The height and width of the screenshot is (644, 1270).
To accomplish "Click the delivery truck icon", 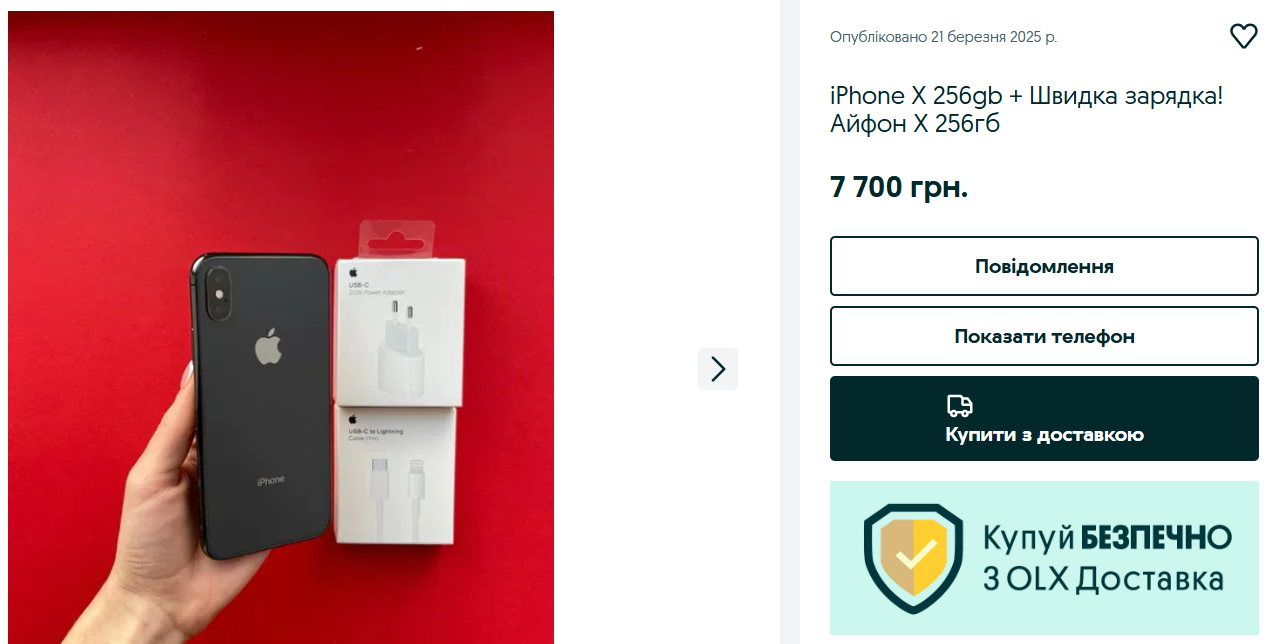I will tap(960, 405).
